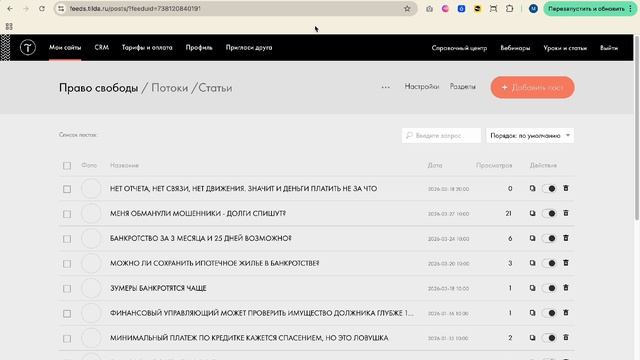Open the browser extensions puzzle icon

pos(509,9)
